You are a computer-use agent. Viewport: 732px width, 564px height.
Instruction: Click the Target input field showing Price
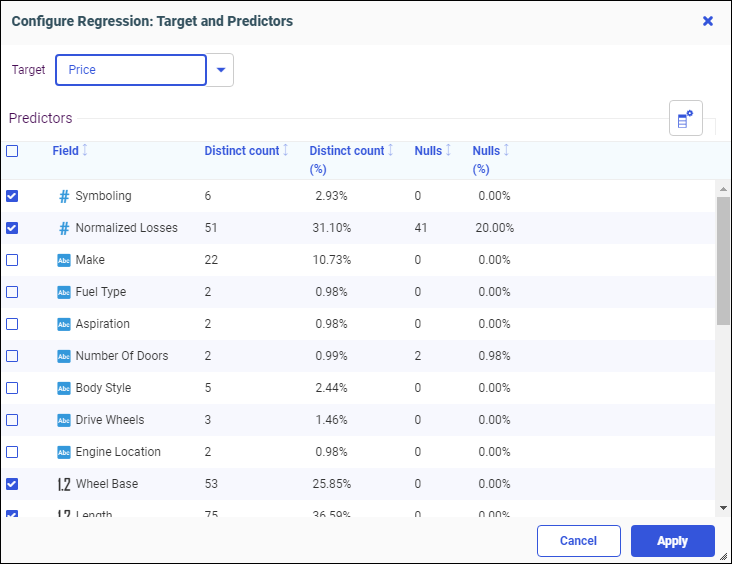click(x=130, y=70)
